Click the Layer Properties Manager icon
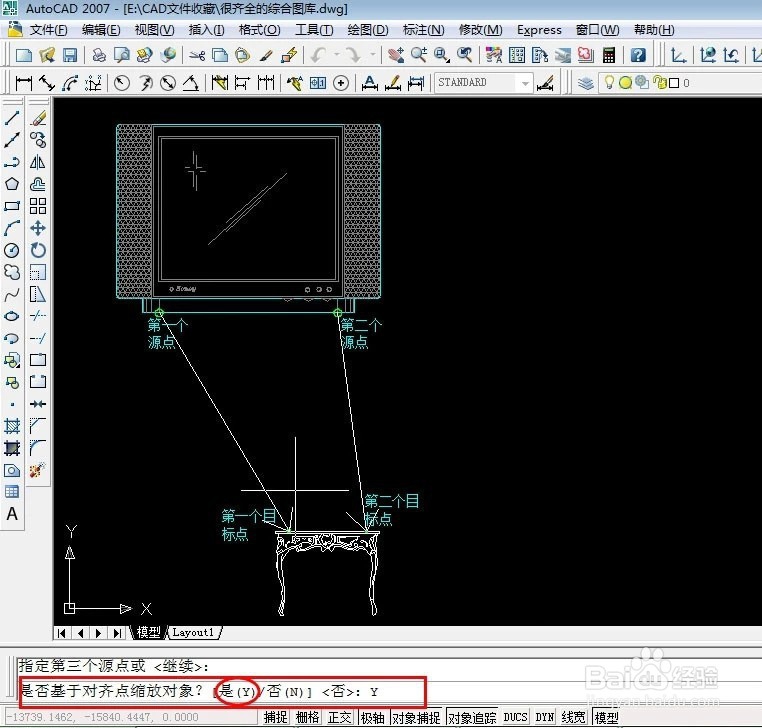The height and width of the screenshot is (728, 762). coord(586,83)
